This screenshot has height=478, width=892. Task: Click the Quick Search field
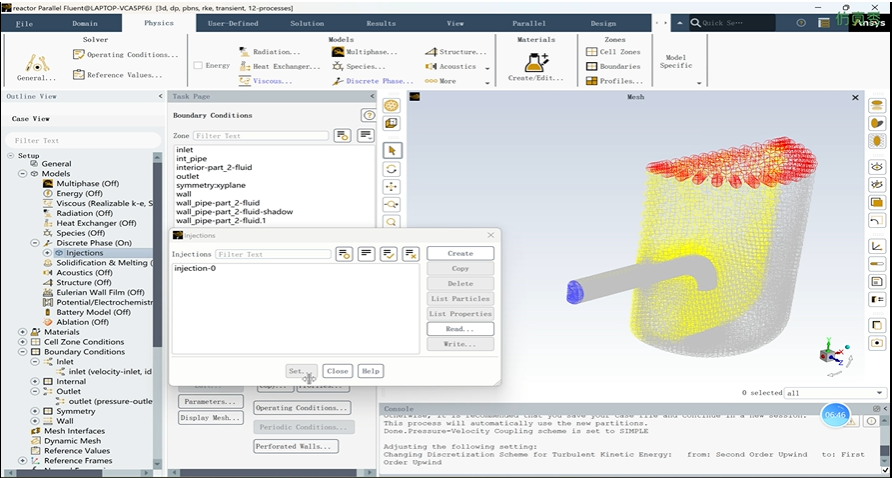point(732,23)
